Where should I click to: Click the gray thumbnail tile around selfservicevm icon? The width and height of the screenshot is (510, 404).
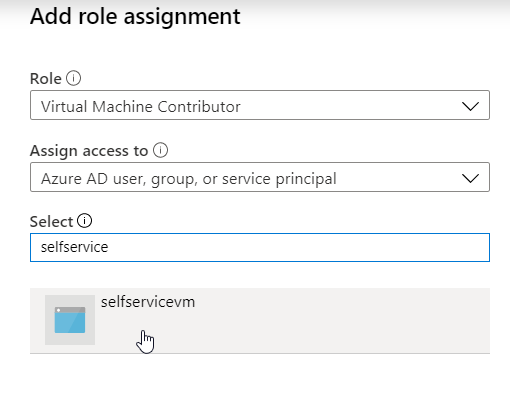pyautogui.click(x=70, y=320)
